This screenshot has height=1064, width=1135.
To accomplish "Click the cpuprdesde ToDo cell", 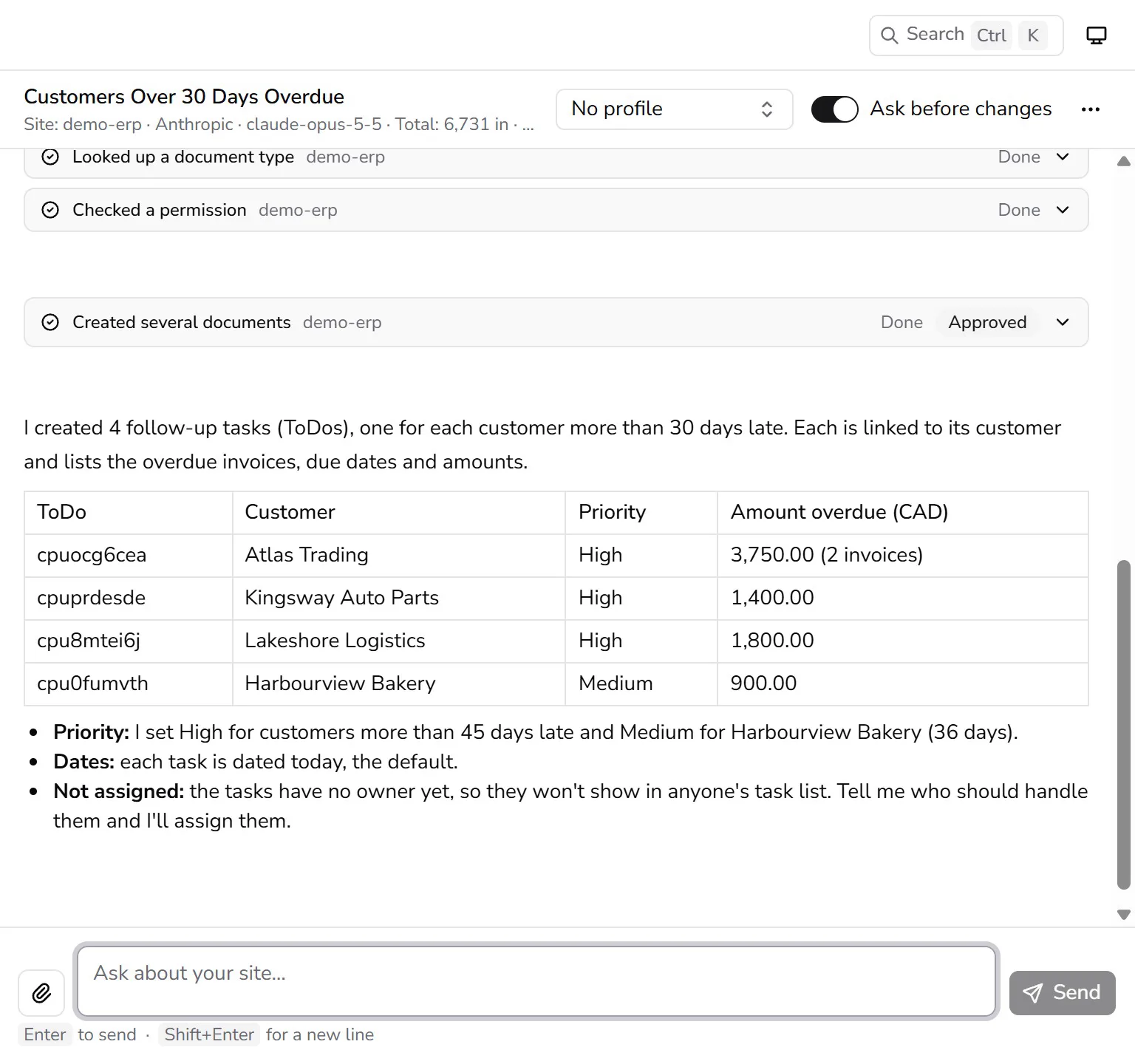I will [x=129, y=598].
